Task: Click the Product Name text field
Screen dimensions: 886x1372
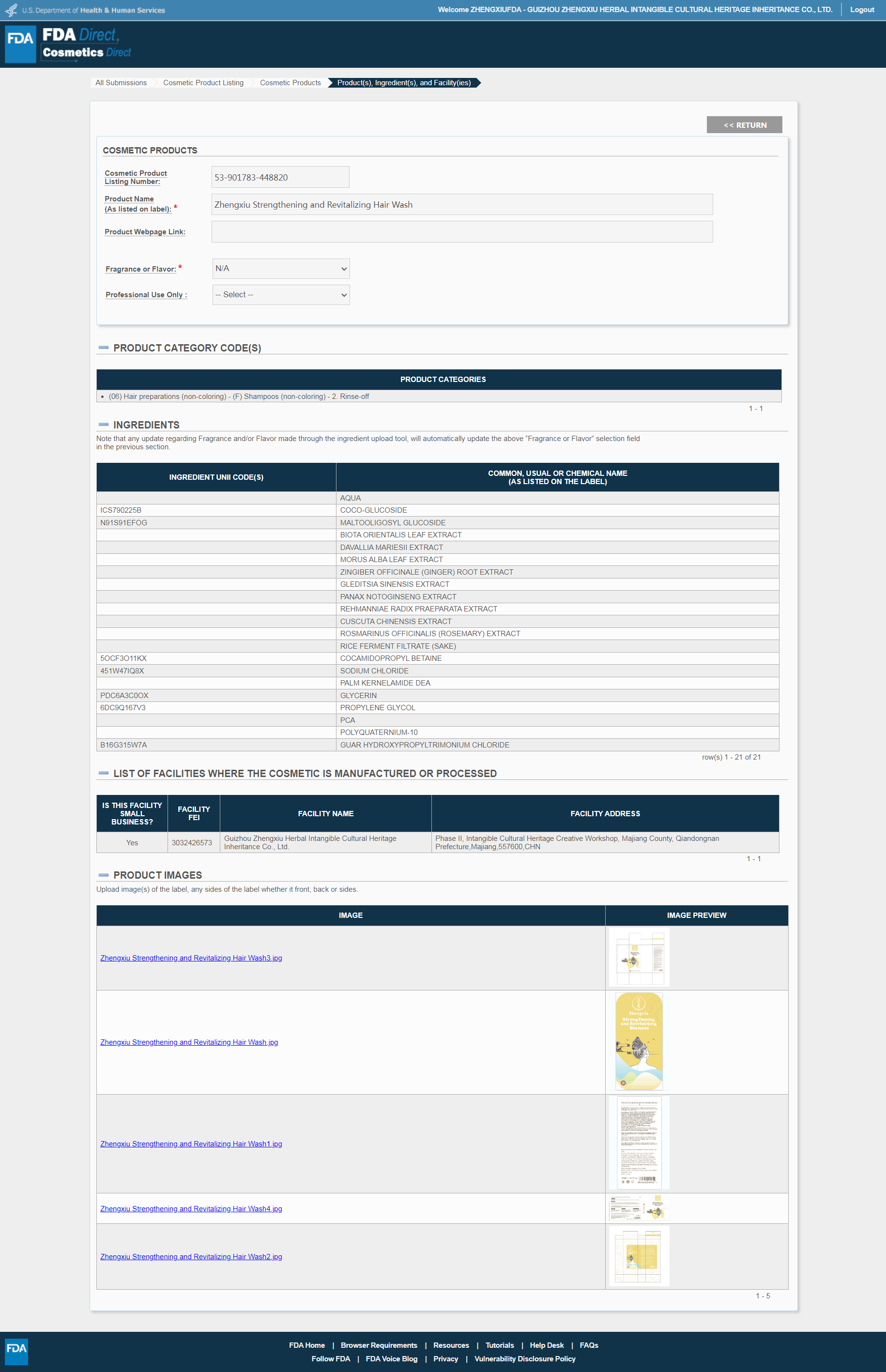Action: point(461,205)
